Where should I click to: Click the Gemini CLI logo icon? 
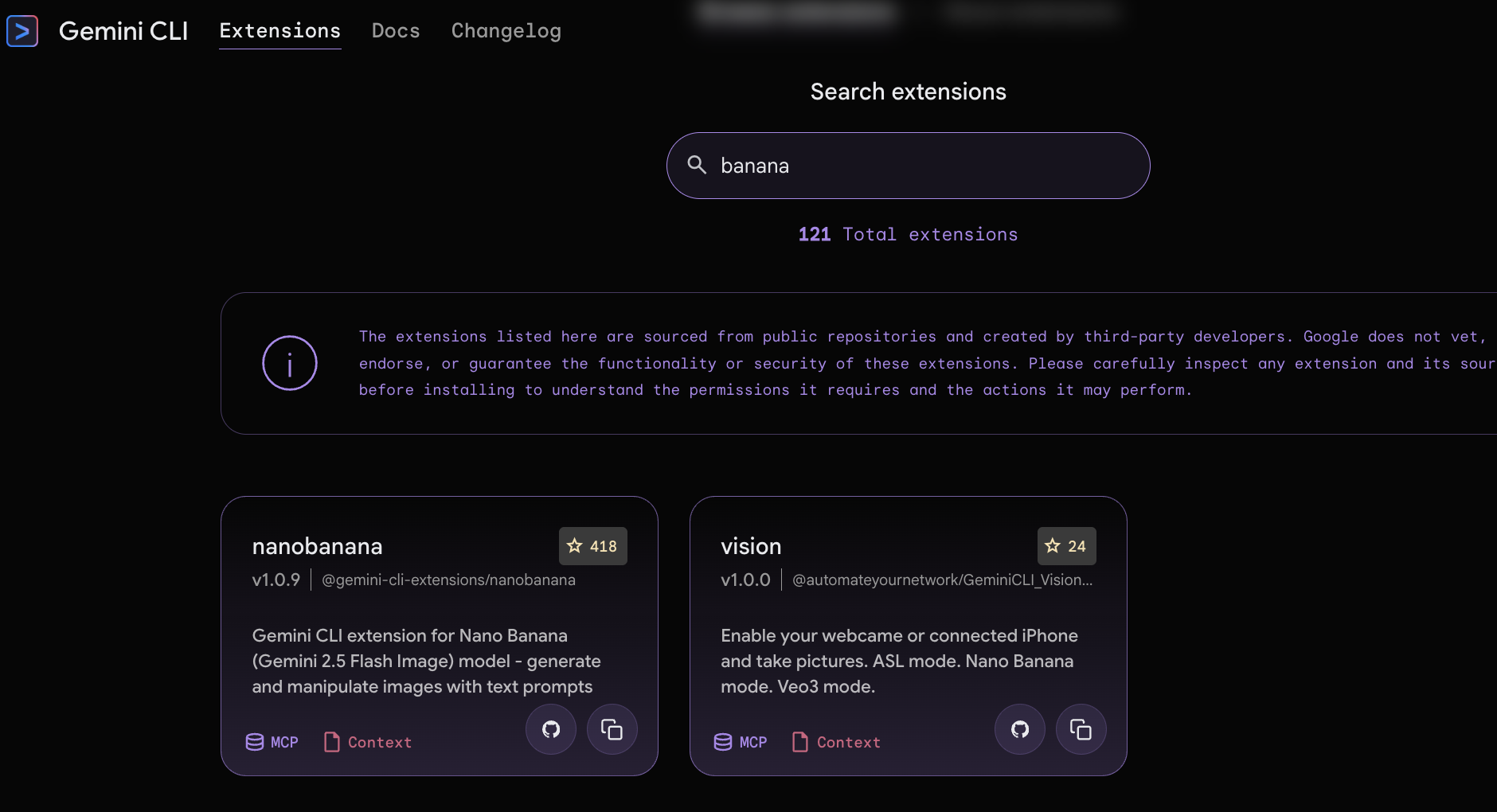click(22, 31)
